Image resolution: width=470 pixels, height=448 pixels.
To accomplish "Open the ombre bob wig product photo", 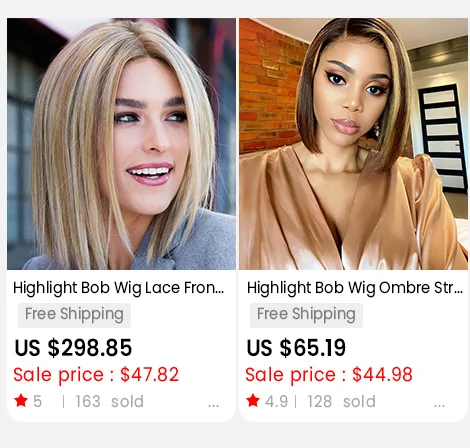I will click(353, 144).
